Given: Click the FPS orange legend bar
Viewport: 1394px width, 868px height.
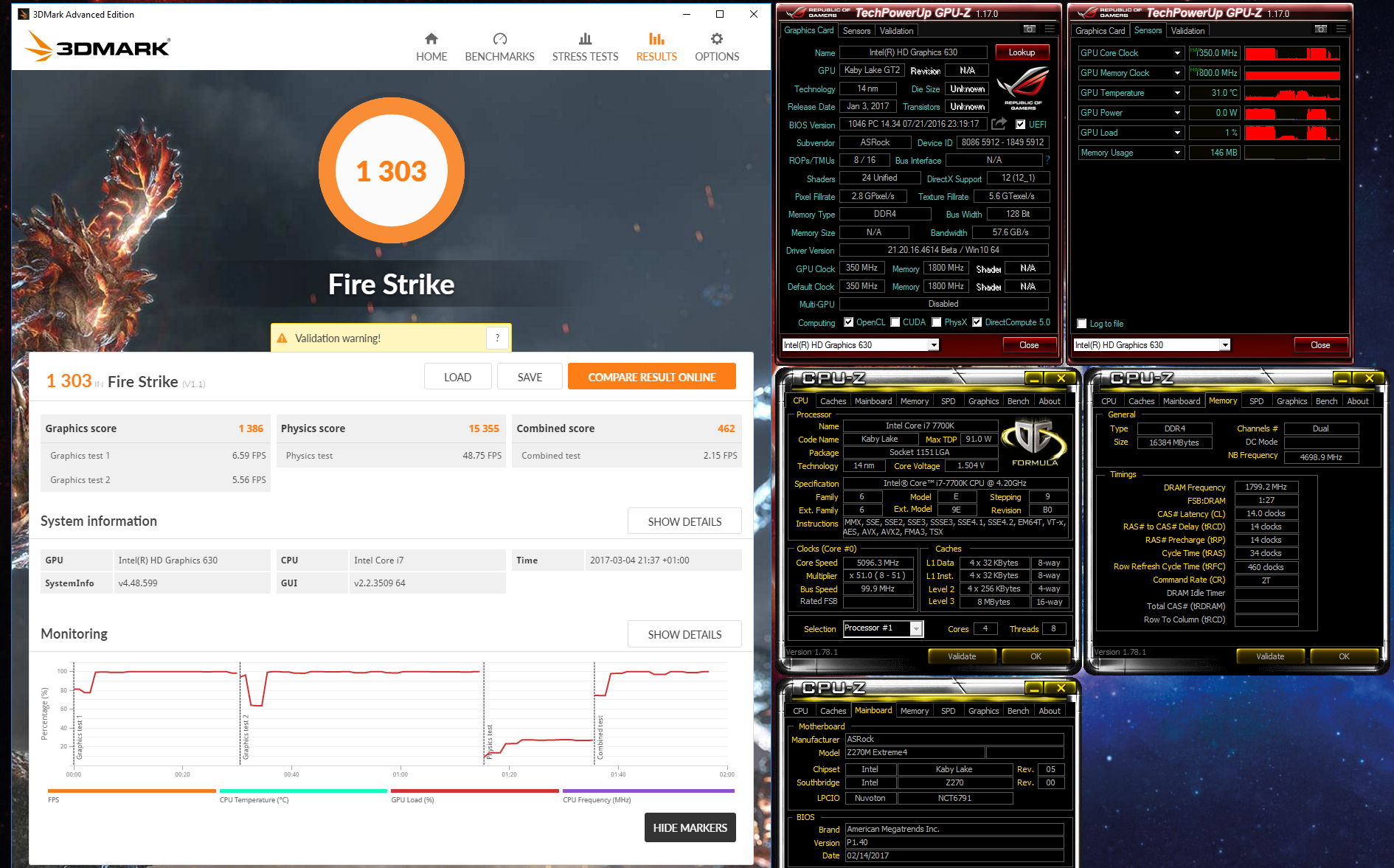Looking at the screenshot, I should (131, 791).
